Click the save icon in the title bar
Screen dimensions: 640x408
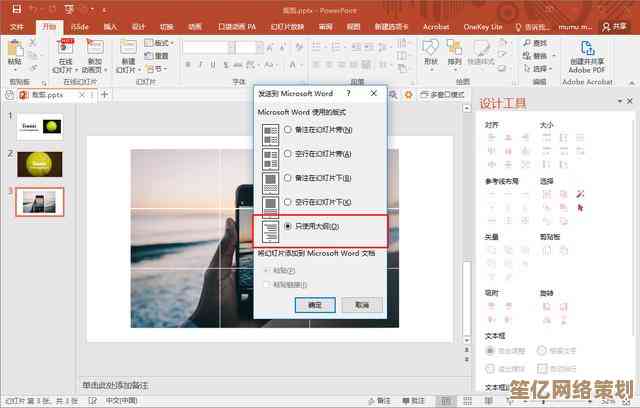tap(11, 7)
